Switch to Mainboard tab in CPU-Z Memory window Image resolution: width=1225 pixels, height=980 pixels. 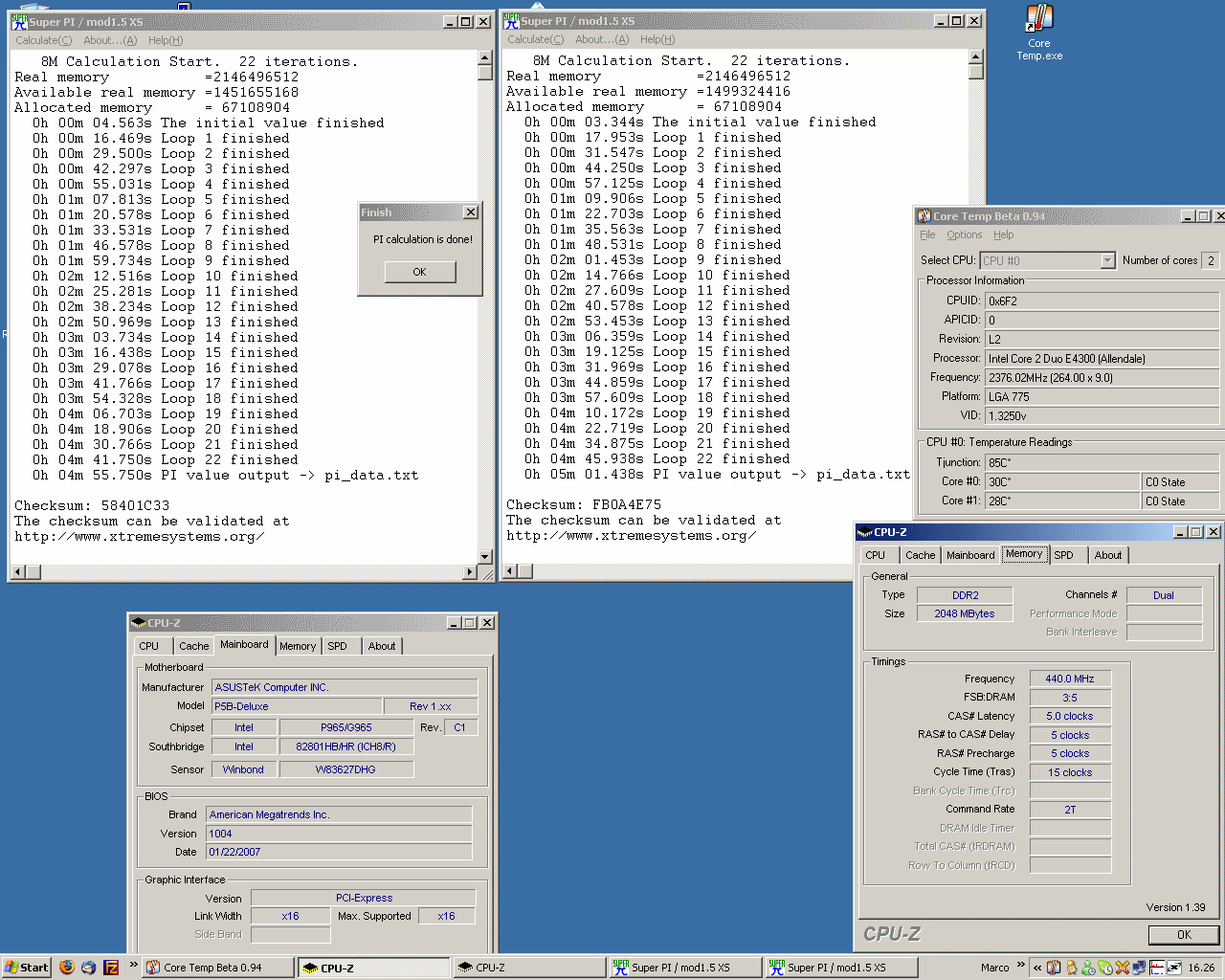click(x=970, y=555)
